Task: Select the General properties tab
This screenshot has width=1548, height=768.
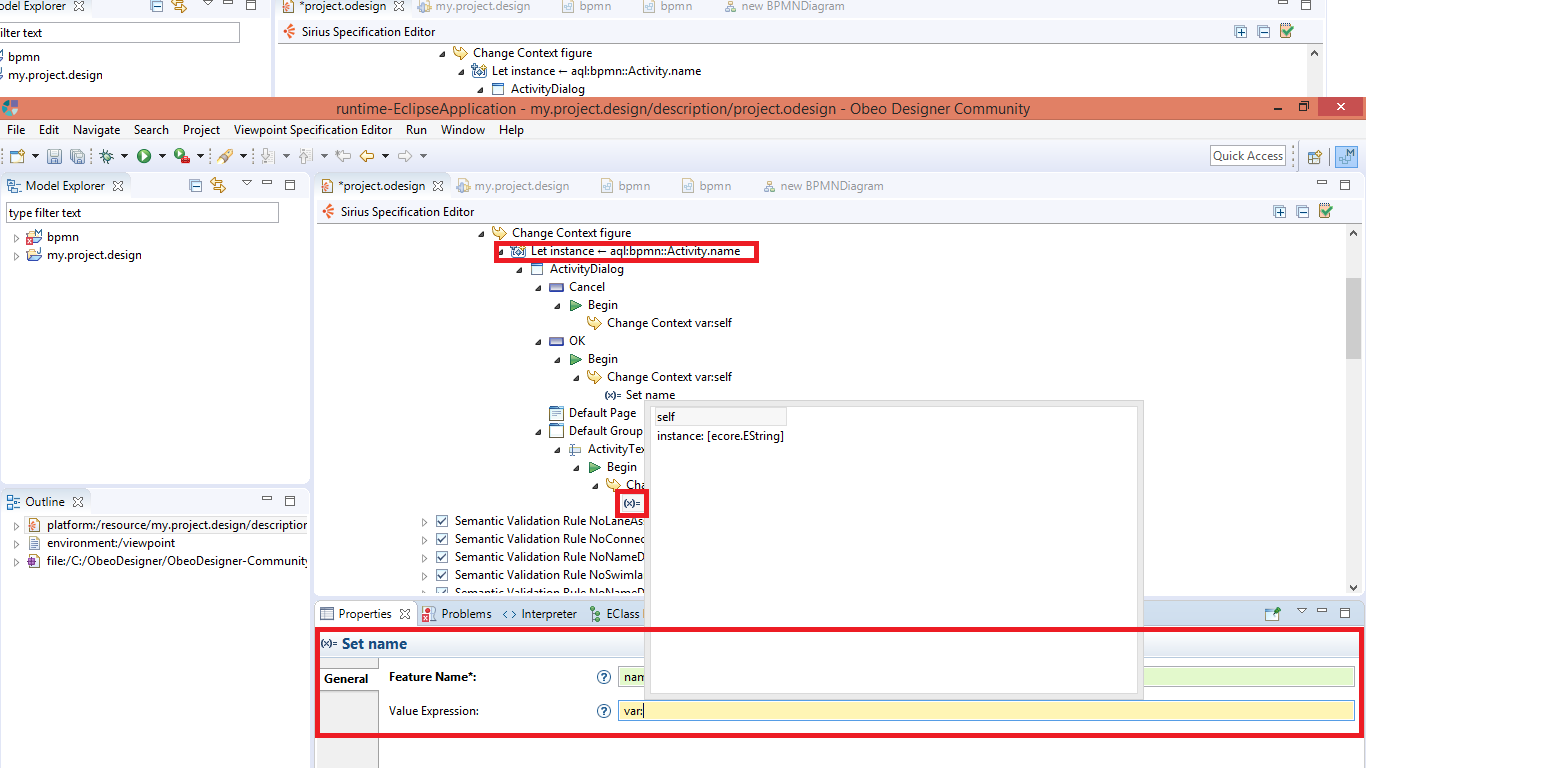Action: (x=346, y=679)
